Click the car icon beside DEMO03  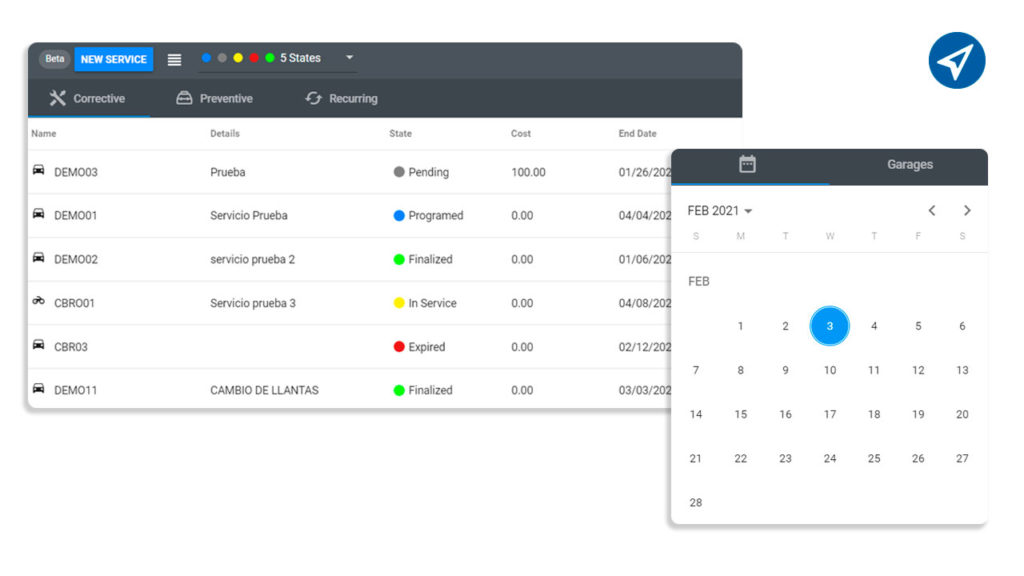39,170
